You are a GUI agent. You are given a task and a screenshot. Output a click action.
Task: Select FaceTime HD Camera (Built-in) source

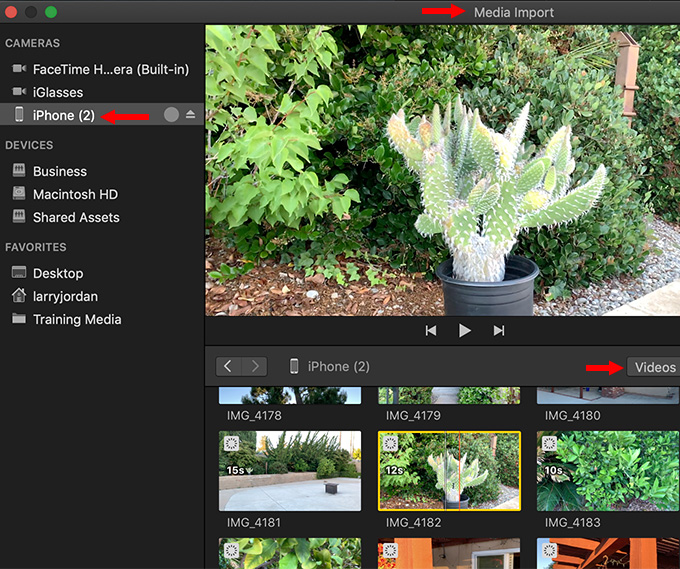click(102, 69)
